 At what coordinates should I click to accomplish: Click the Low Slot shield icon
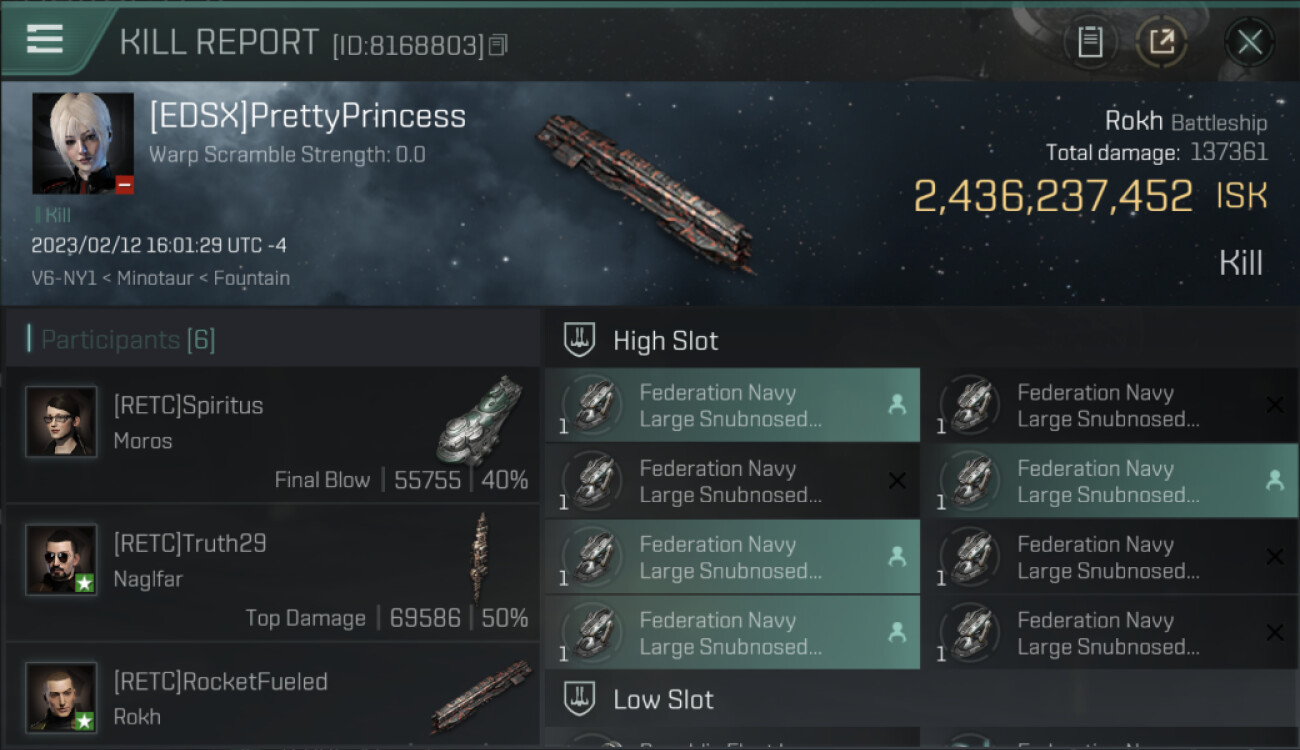point(580,699)
